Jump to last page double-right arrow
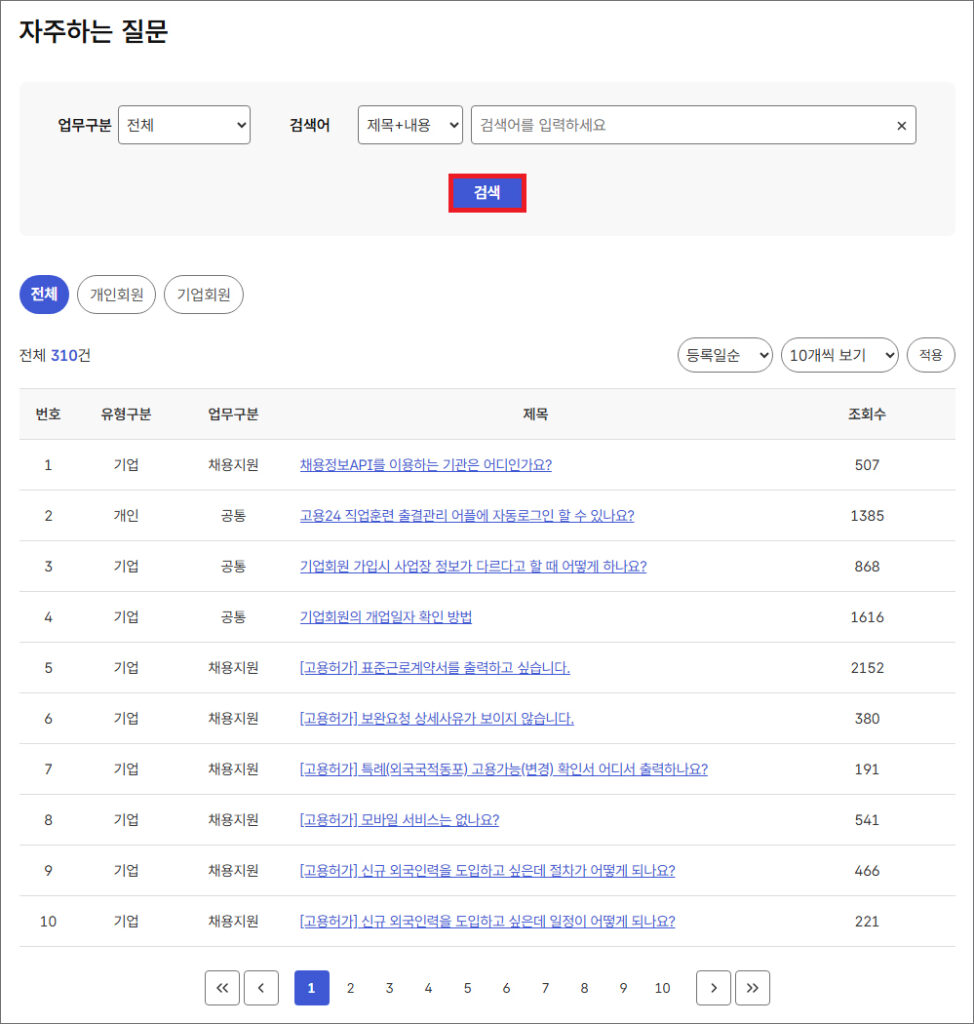The width and height of the screenshot is (974, 1024). pos(752,988)
